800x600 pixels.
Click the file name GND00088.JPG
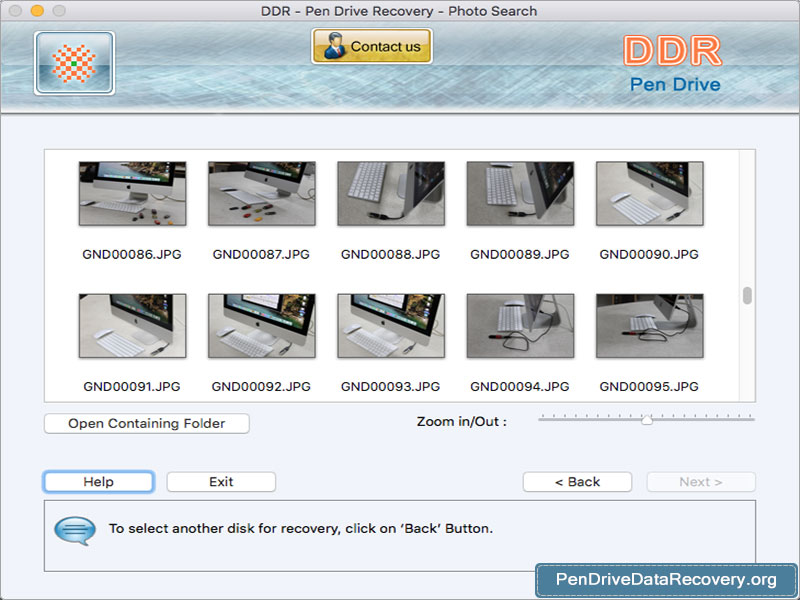point(390,254)
